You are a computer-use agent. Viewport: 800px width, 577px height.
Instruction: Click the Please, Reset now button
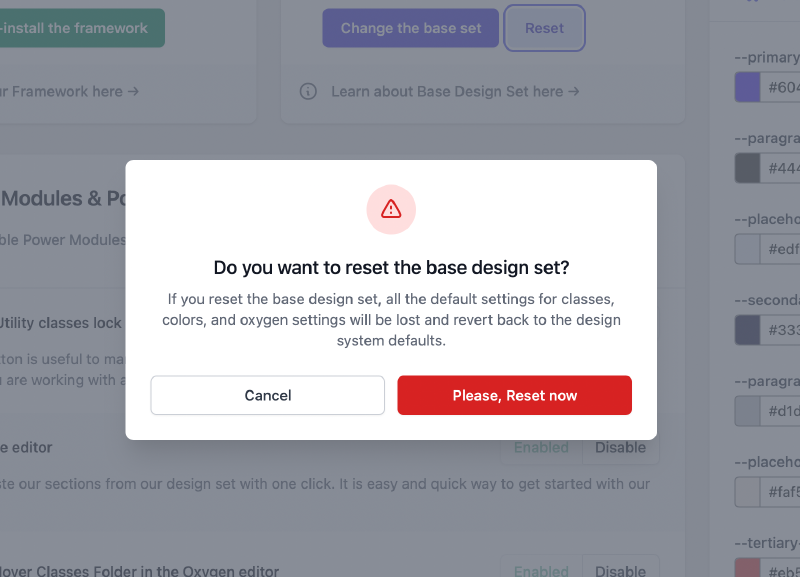click(x=514, y=395)
